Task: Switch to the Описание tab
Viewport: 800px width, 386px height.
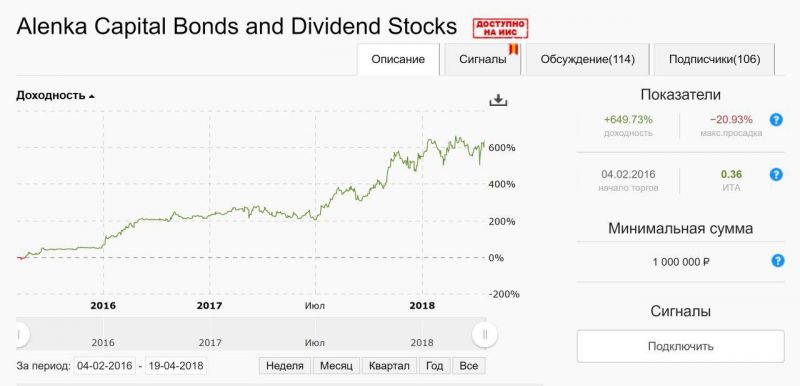Action: (398, 60)
